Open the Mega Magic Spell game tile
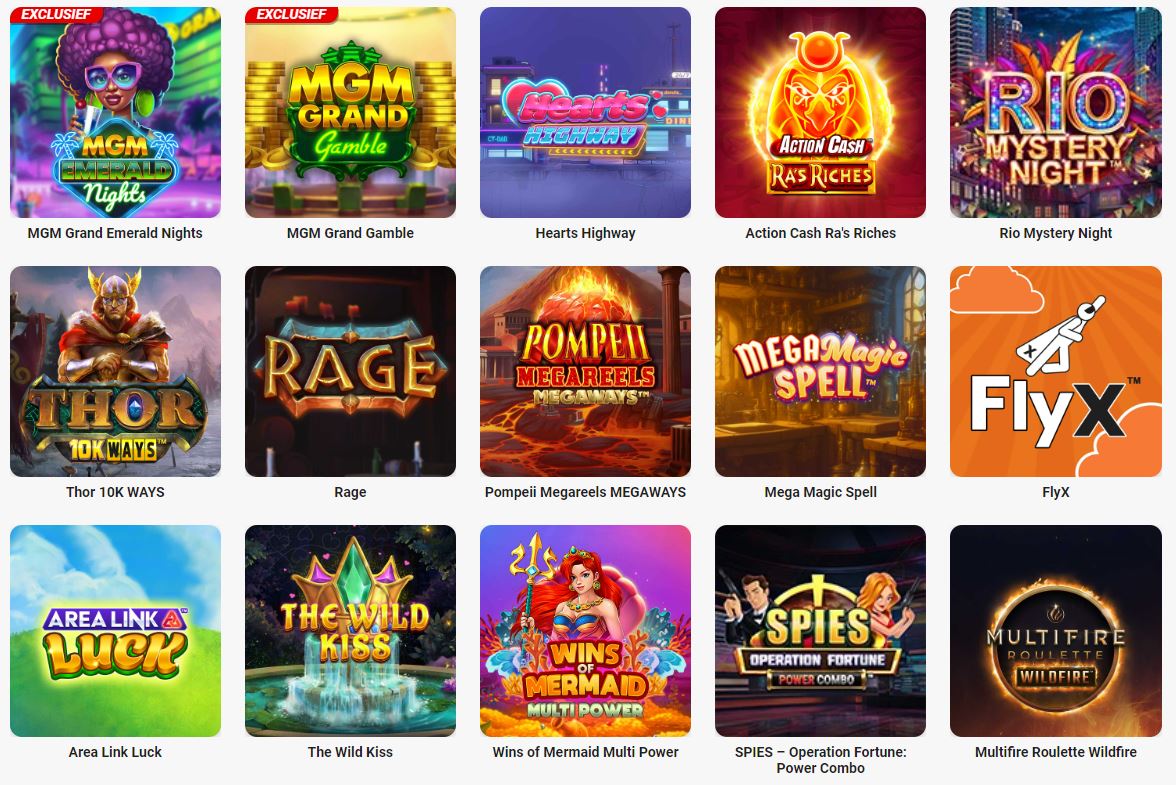Viewport: 1176px width, 785px height. pos(820,371)
